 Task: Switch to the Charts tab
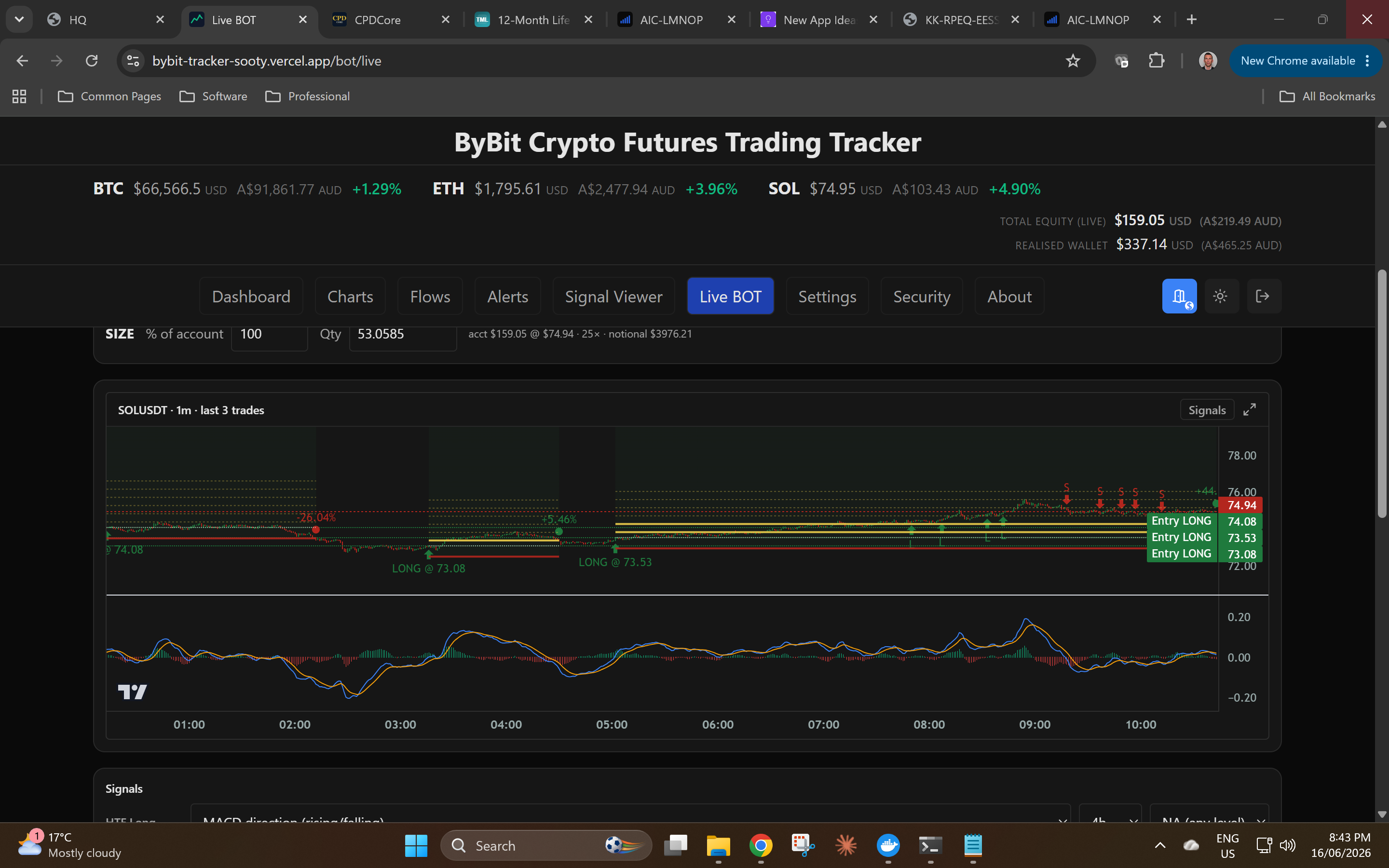pos(350,296)
